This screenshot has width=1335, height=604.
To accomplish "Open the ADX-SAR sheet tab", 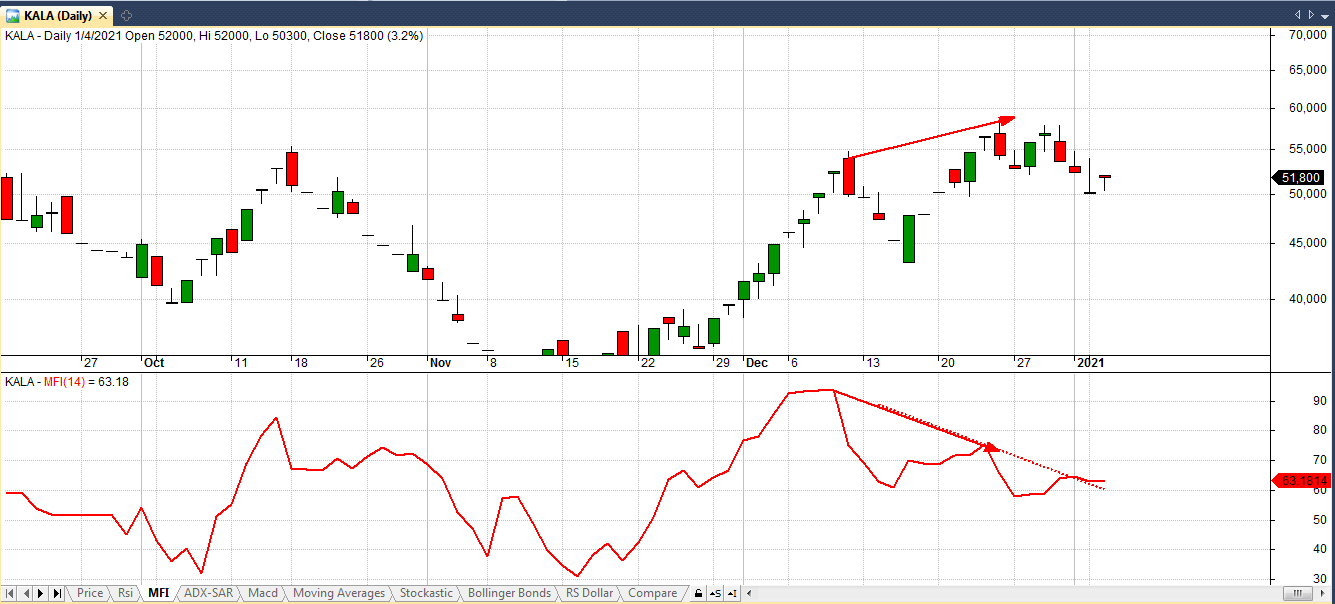I will 208,593.
